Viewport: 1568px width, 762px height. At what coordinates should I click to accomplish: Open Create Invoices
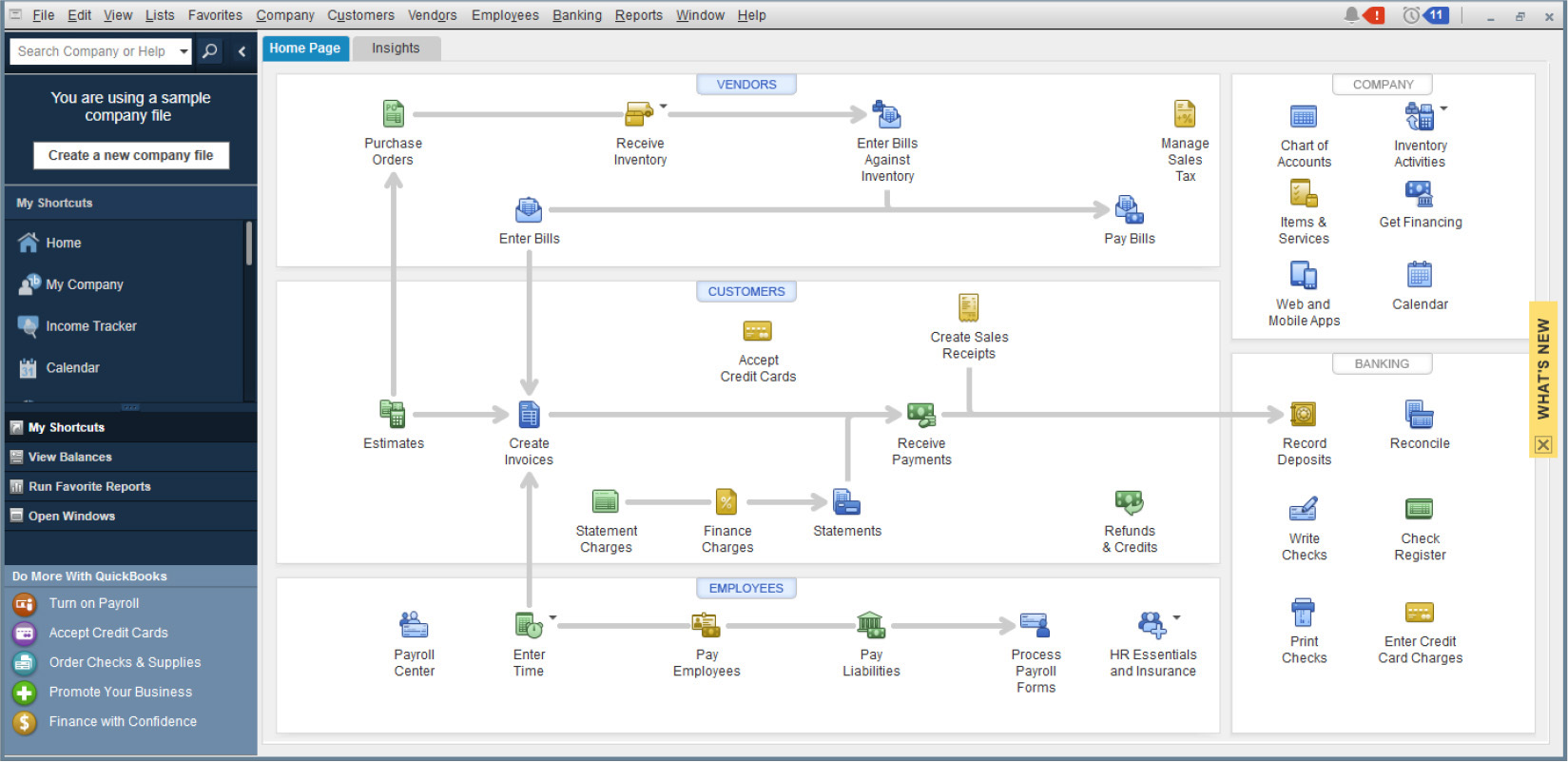(529, 414)
